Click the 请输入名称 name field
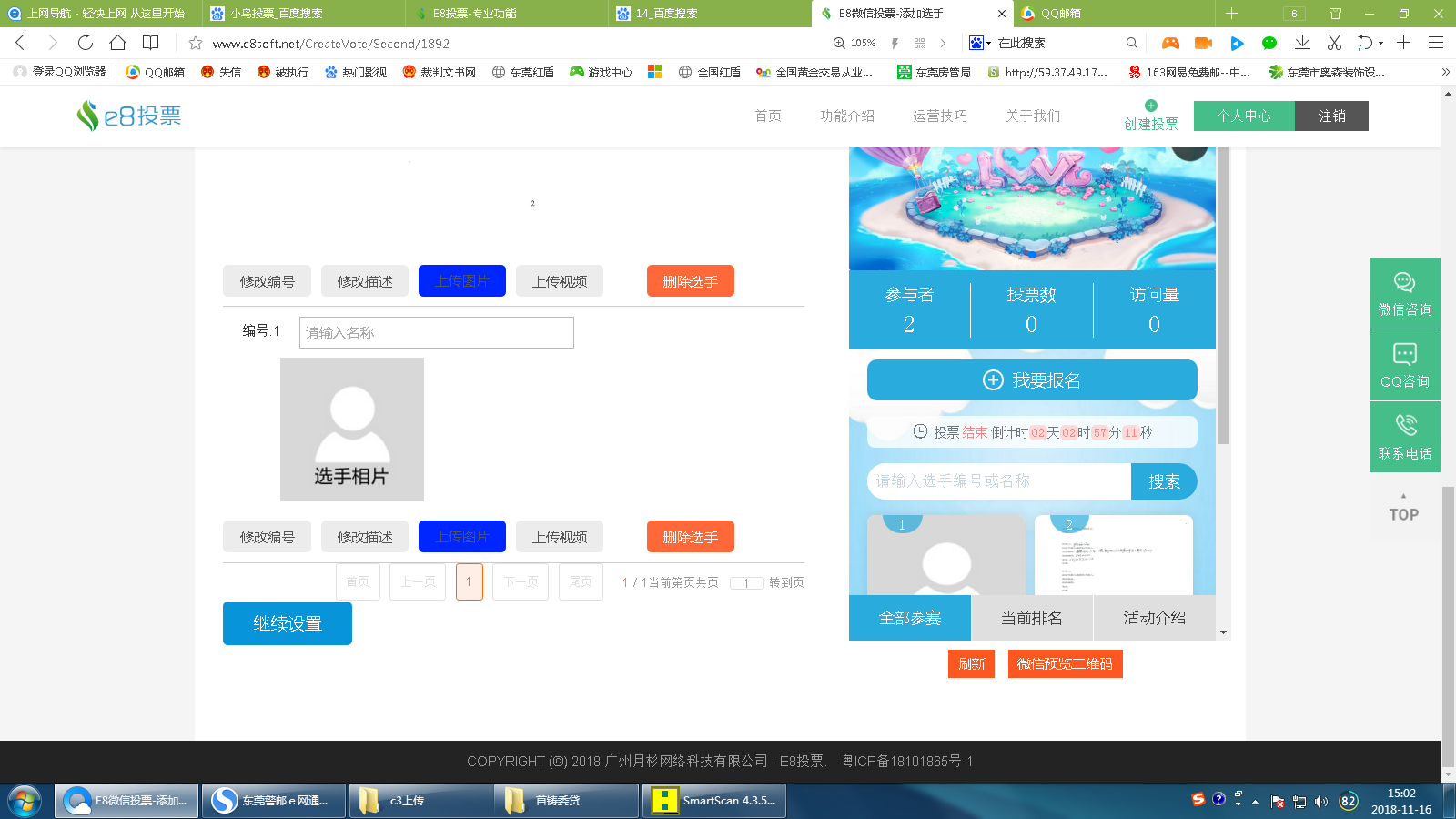 (x=436, y=332)
